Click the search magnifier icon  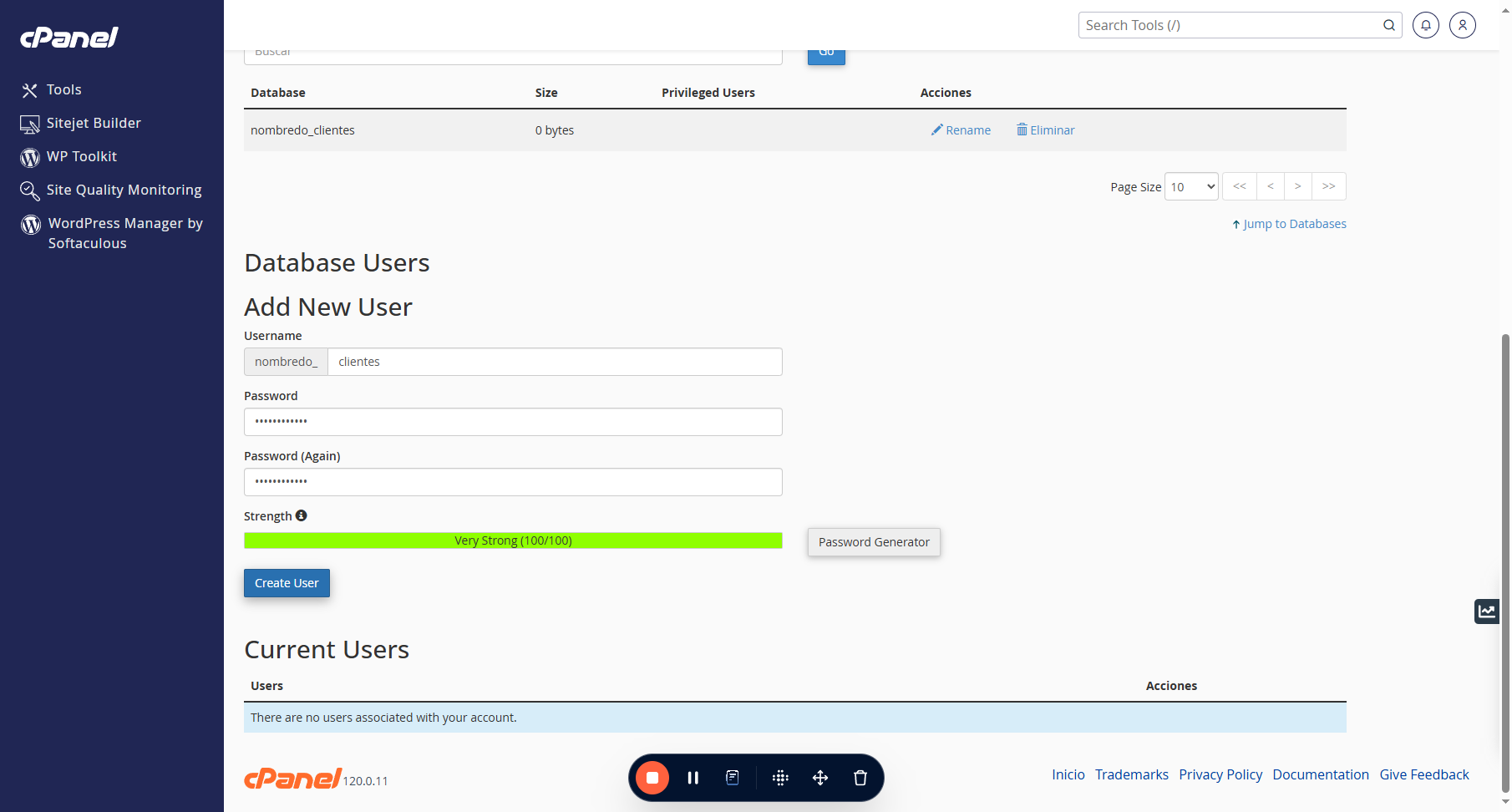click(1389, 25)
